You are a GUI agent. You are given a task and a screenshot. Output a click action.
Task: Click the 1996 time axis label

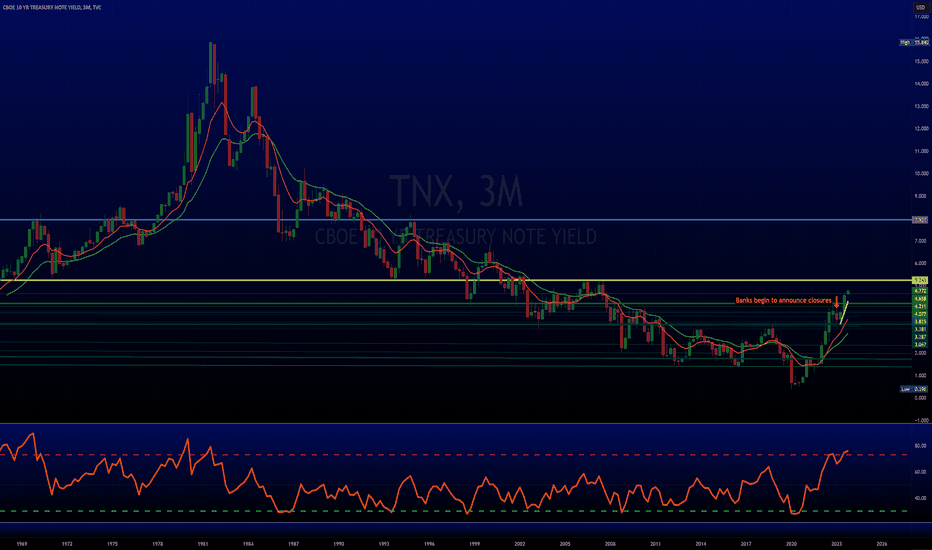[x=429, y=544]
